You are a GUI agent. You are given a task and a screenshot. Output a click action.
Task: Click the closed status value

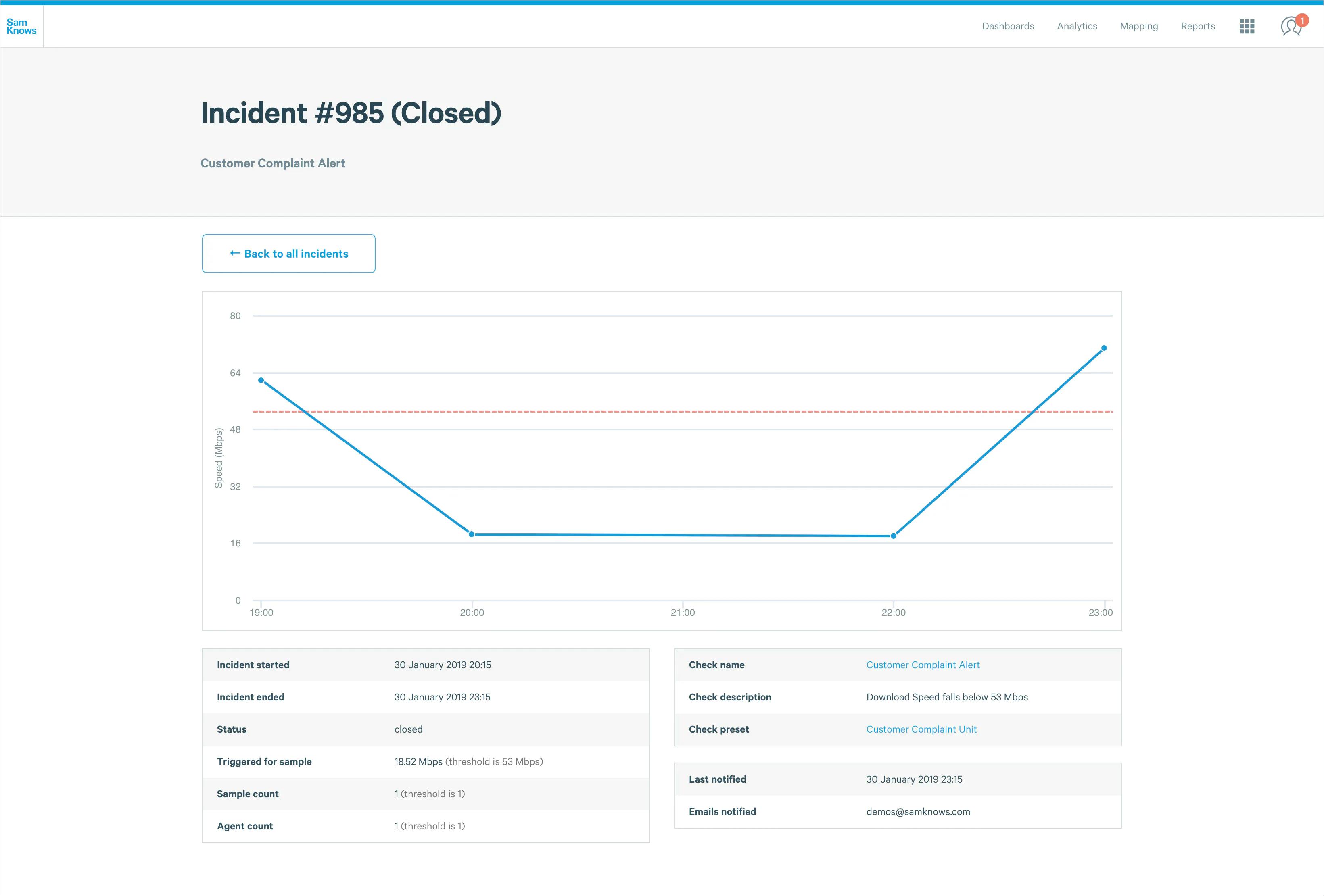coord(409,729)
